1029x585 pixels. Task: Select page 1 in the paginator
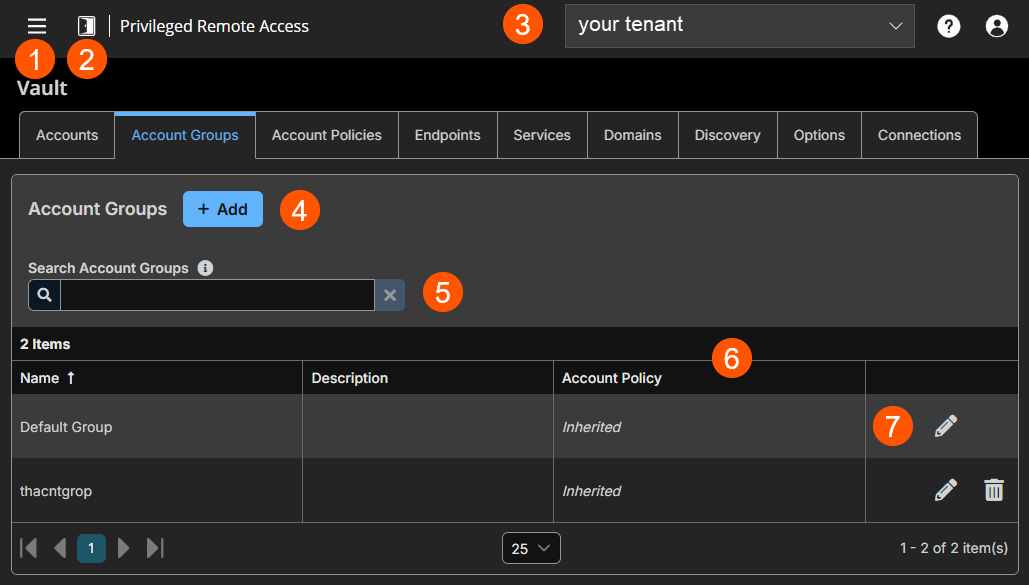click(x=91, y=548)
